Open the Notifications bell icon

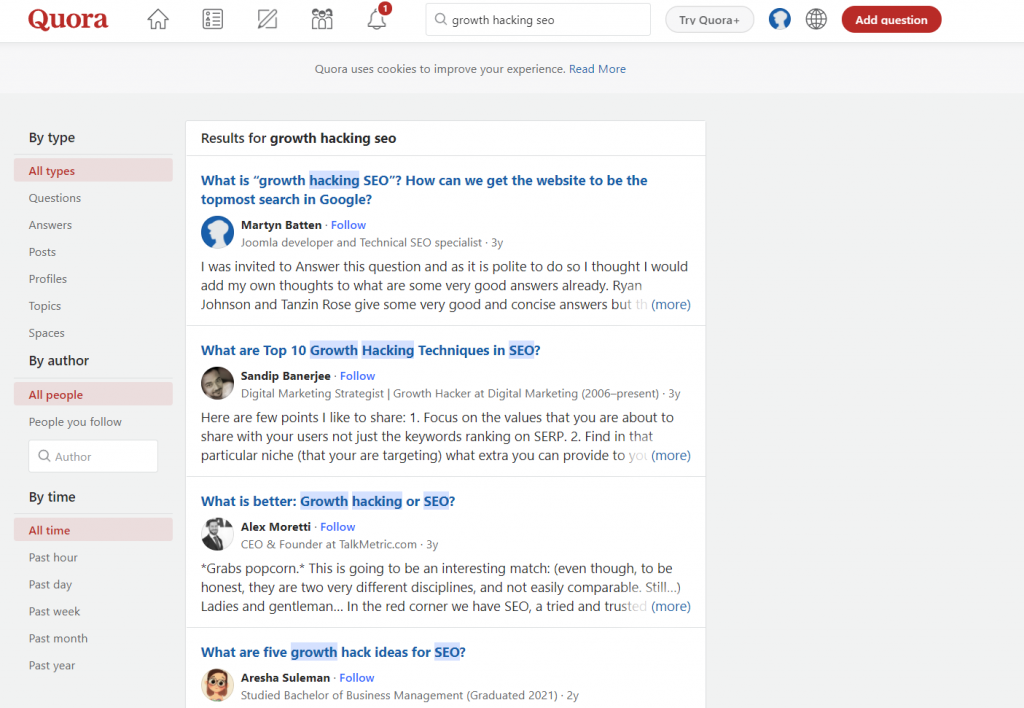coord(377,18)
